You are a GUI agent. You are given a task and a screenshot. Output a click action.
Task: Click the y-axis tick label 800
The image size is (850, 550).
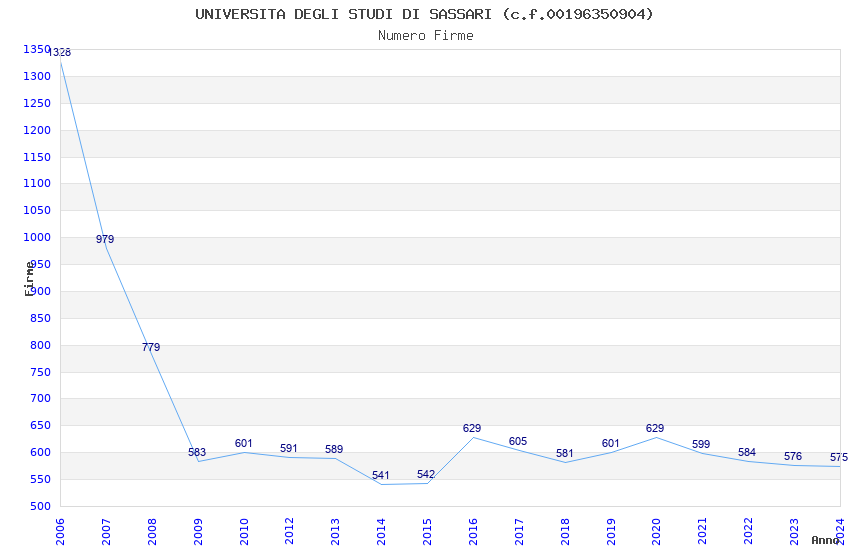[x=40, y=345]
